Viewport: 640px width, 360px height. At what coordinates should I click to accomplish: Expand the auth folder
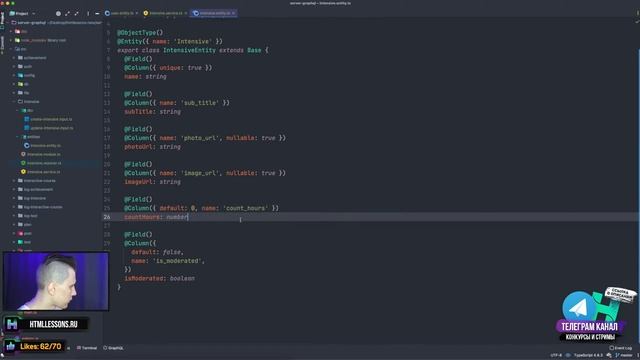tap(15, 67)
